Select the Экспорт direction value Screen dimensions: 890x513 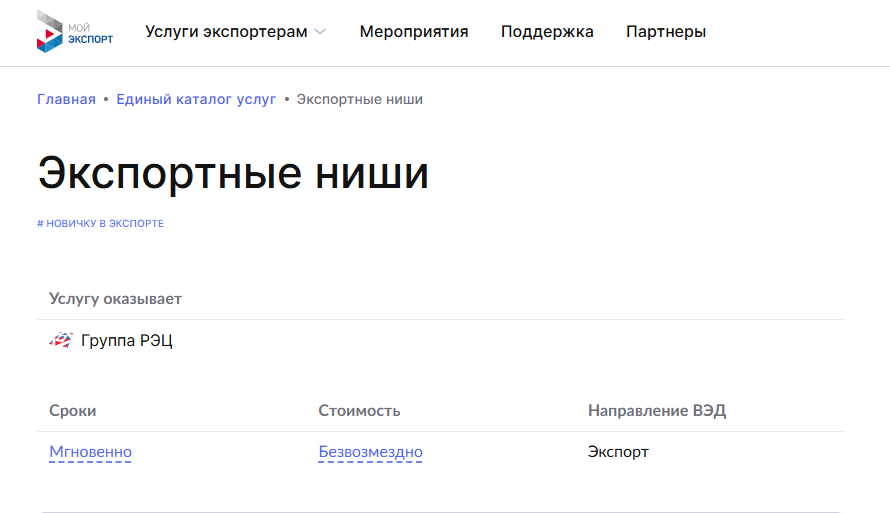click(618, 452)
